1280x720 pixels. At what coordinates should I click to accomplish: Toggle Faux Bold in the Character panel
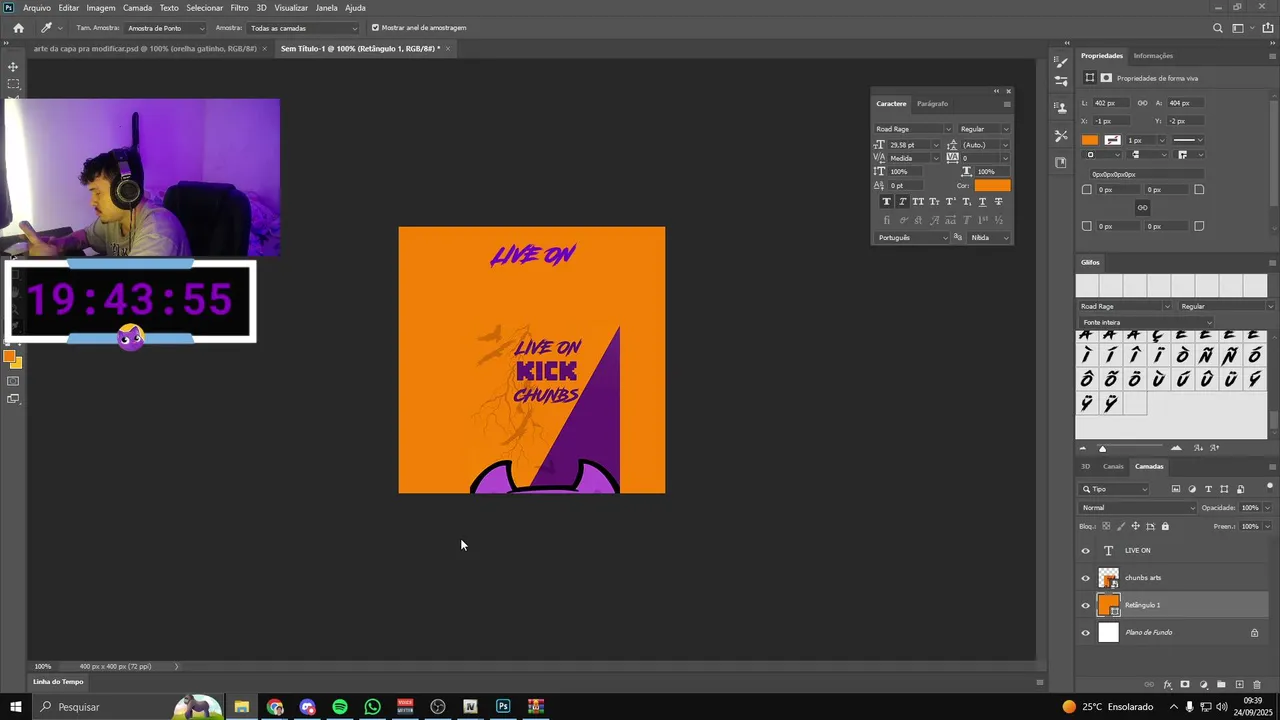pyautogui.click(x=886, y=202)
